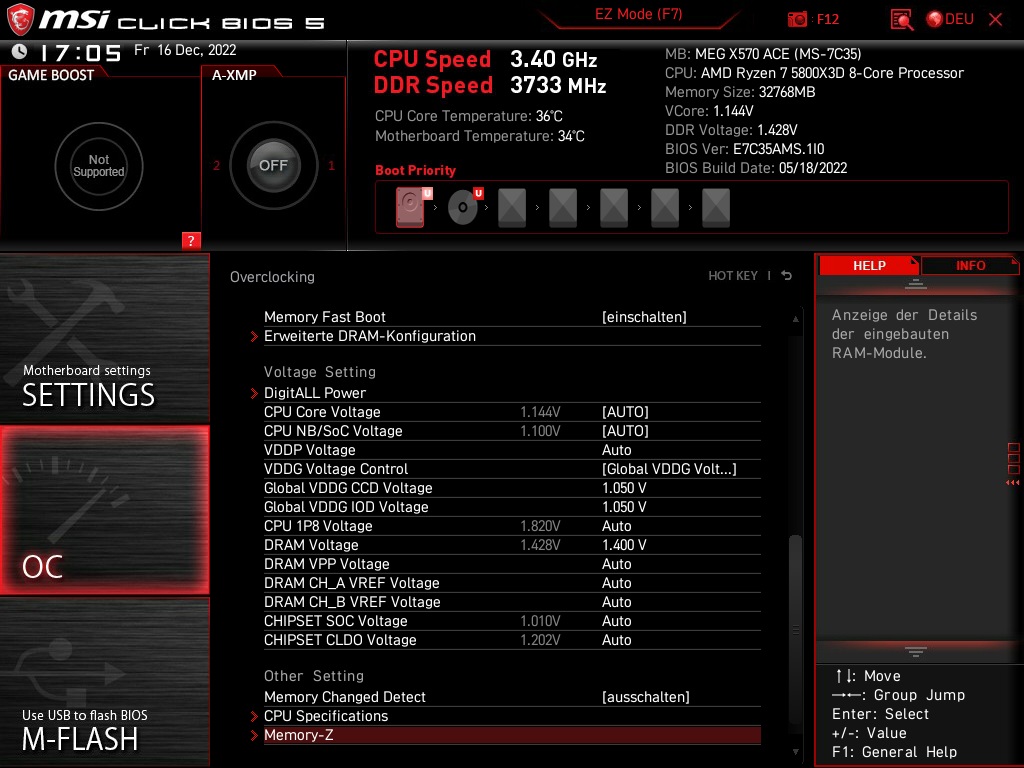Select the fourth empty boot priority slot

pyautogui.click(x=563, y=208)
